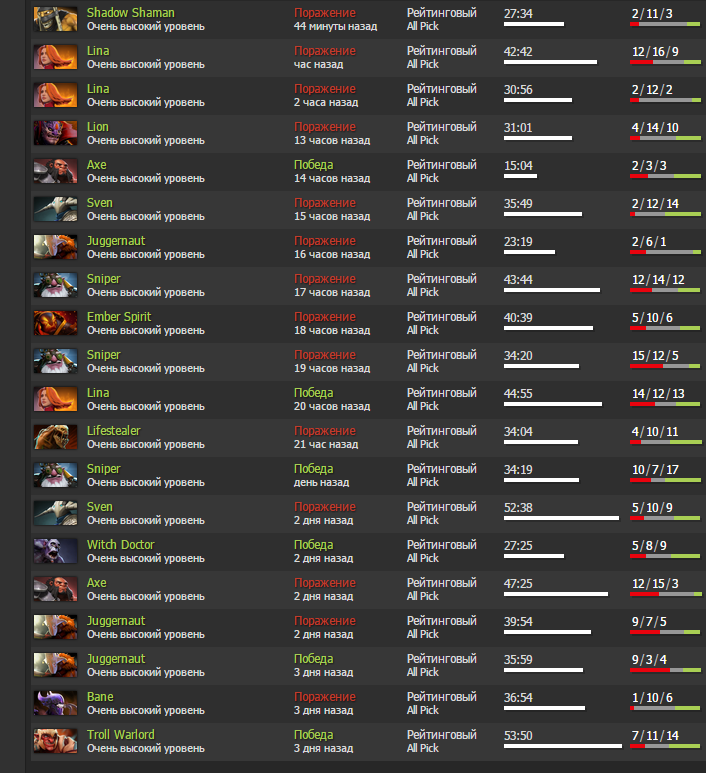Click the Bane hero portrait icon
The image size is (706, 773).
coord(56,702)
